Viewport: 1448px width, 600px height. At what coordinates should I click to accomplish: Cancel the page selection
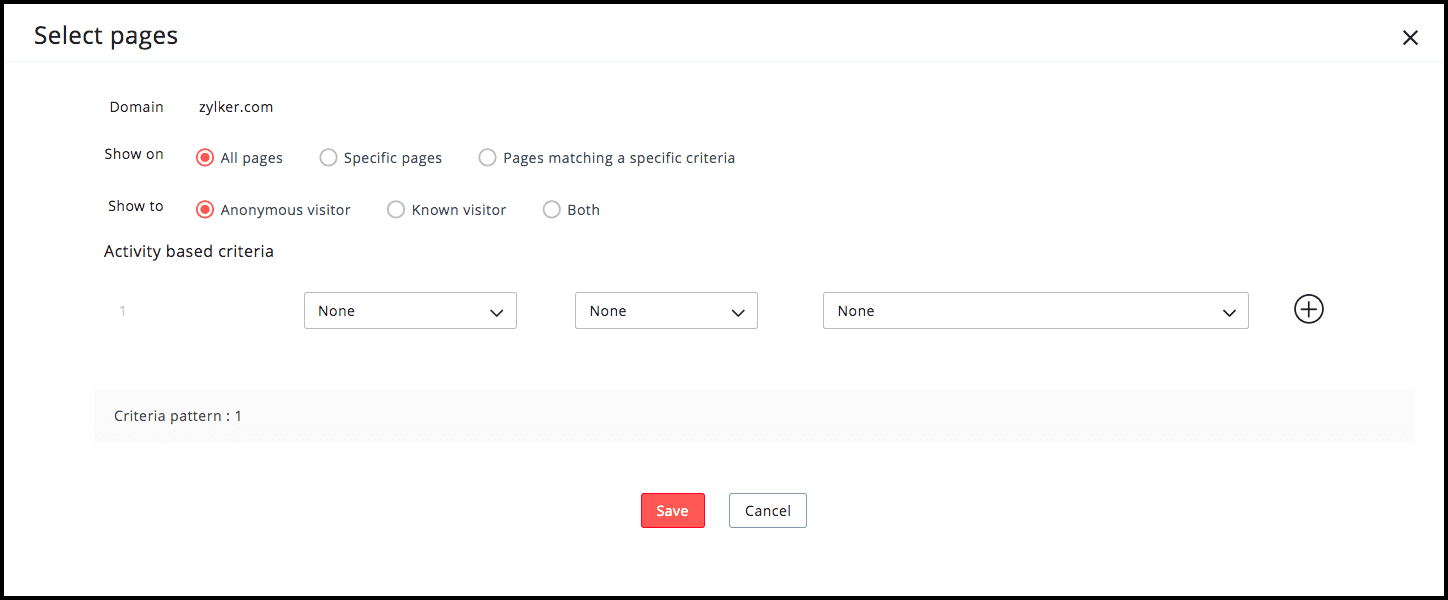pos(768,510)
